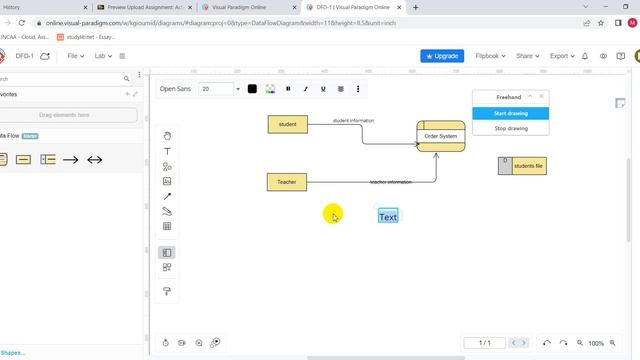Click the cloud save icon beside DFD-1

coord(45,56)
